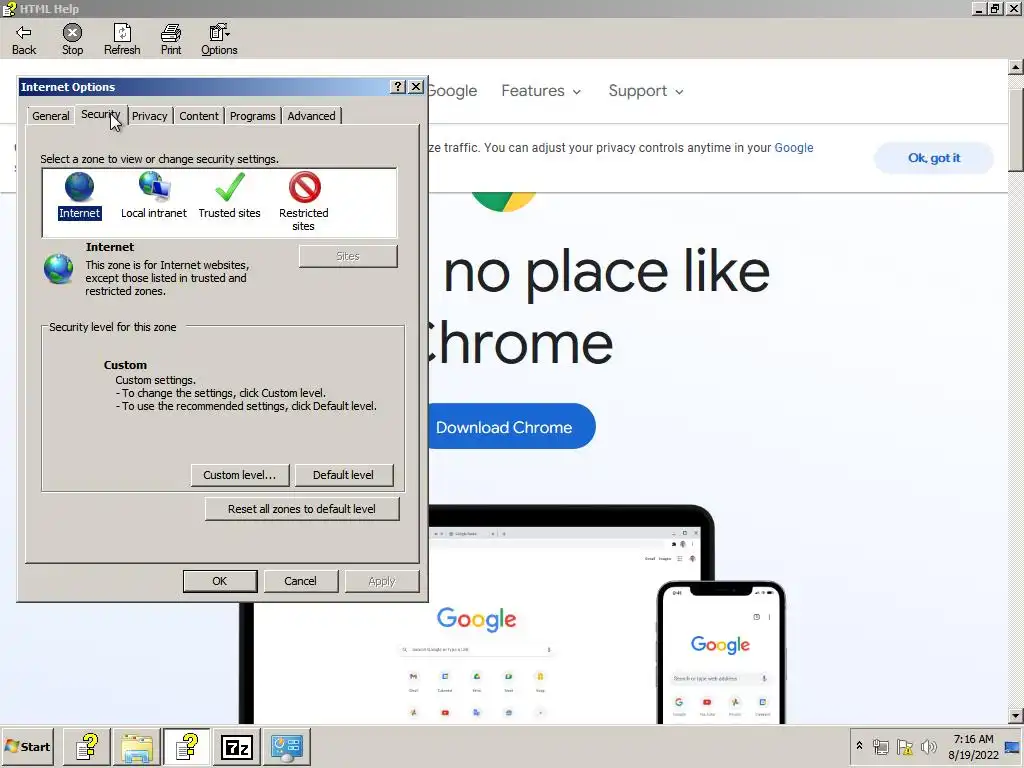Click the show desktop icon beside the clock
The image size is (1024, 768).
point(1012,747)
